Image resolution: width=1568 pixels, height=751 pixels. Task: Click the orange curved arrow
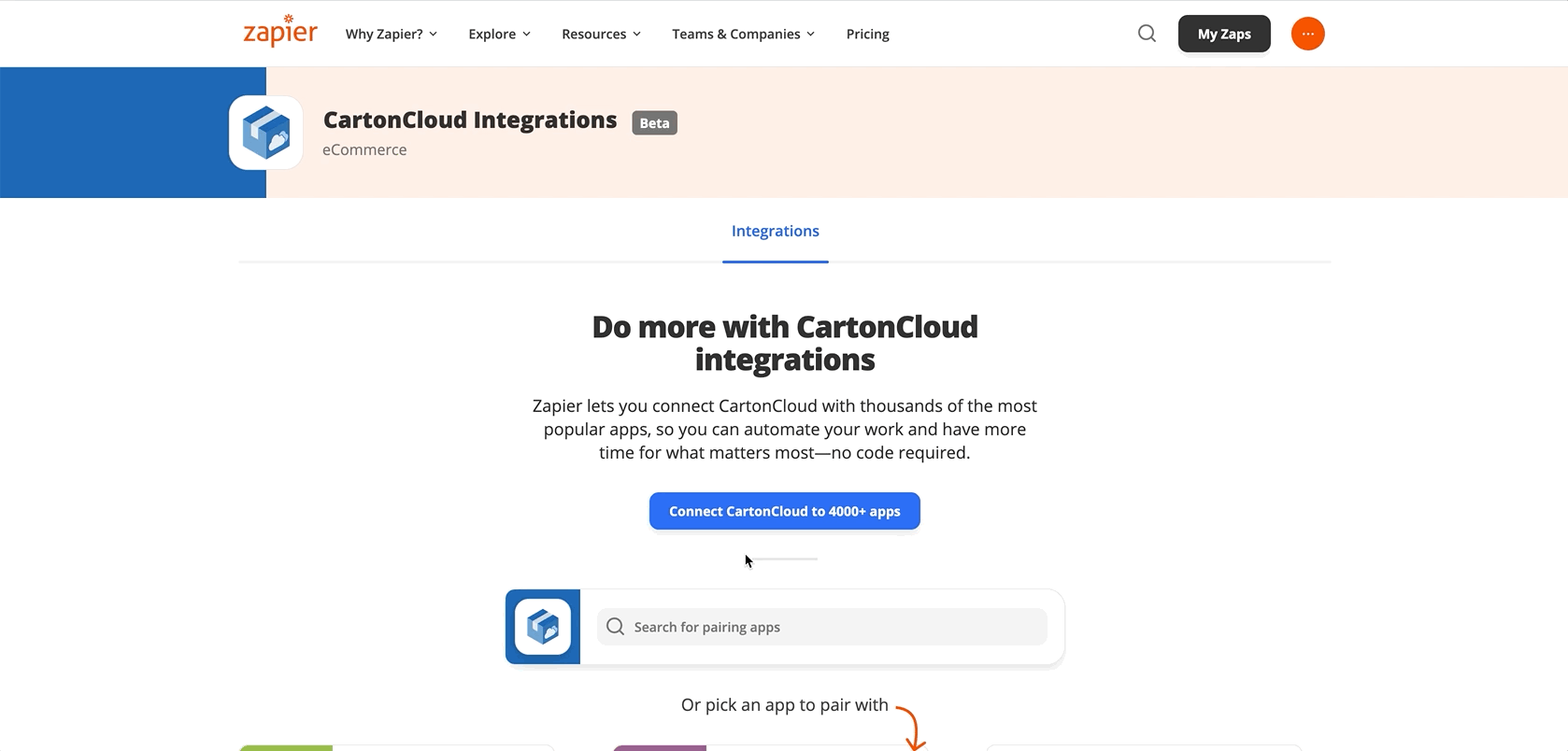(912, 728)
